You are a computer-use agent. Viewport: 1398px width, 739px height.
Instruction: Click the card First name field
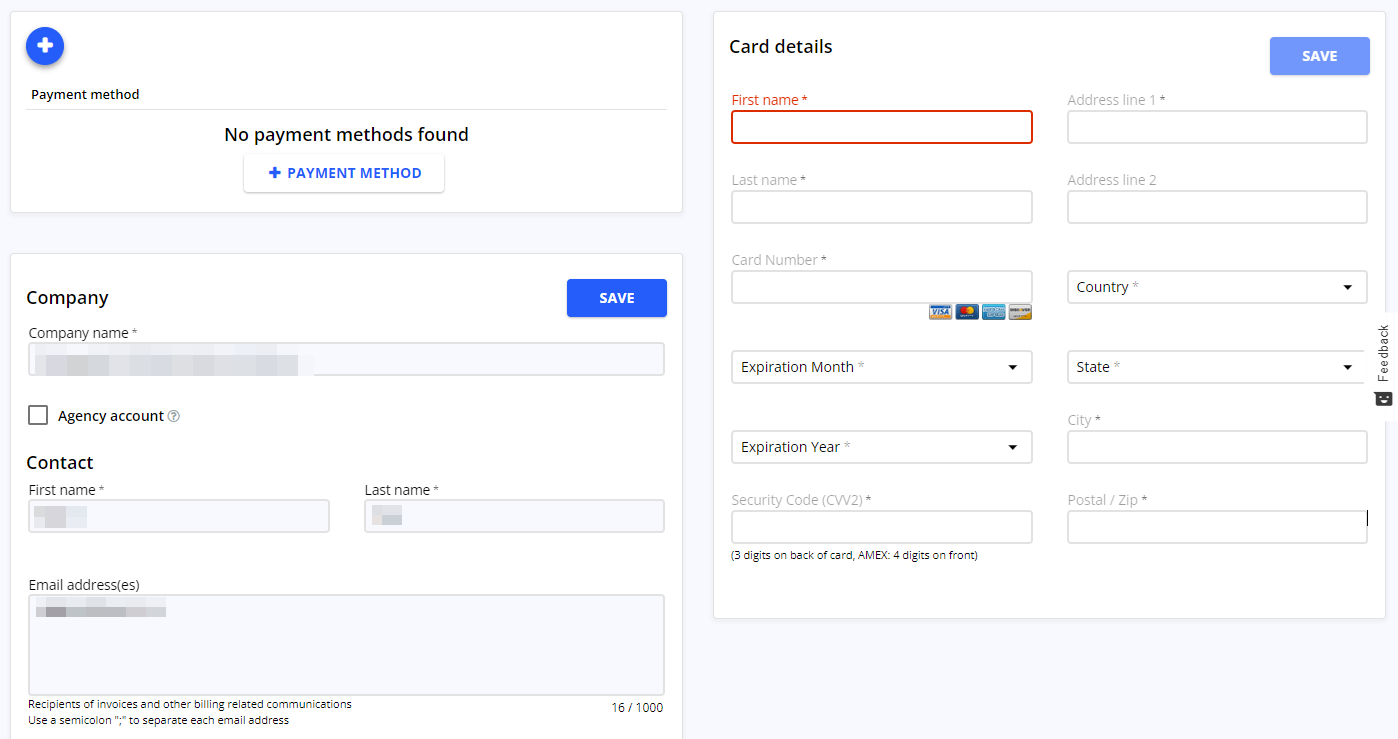[881, 127]
